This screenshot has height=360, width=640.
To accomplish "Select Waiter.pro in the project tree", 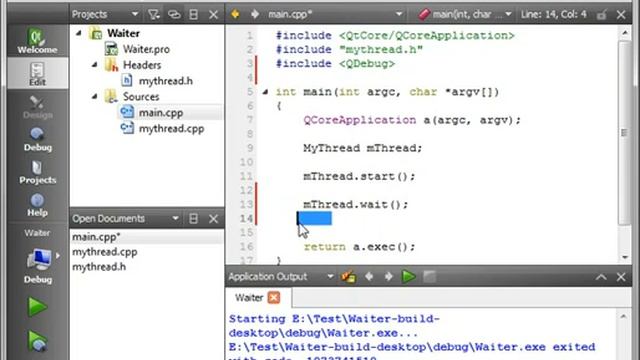I will point(146,49).
